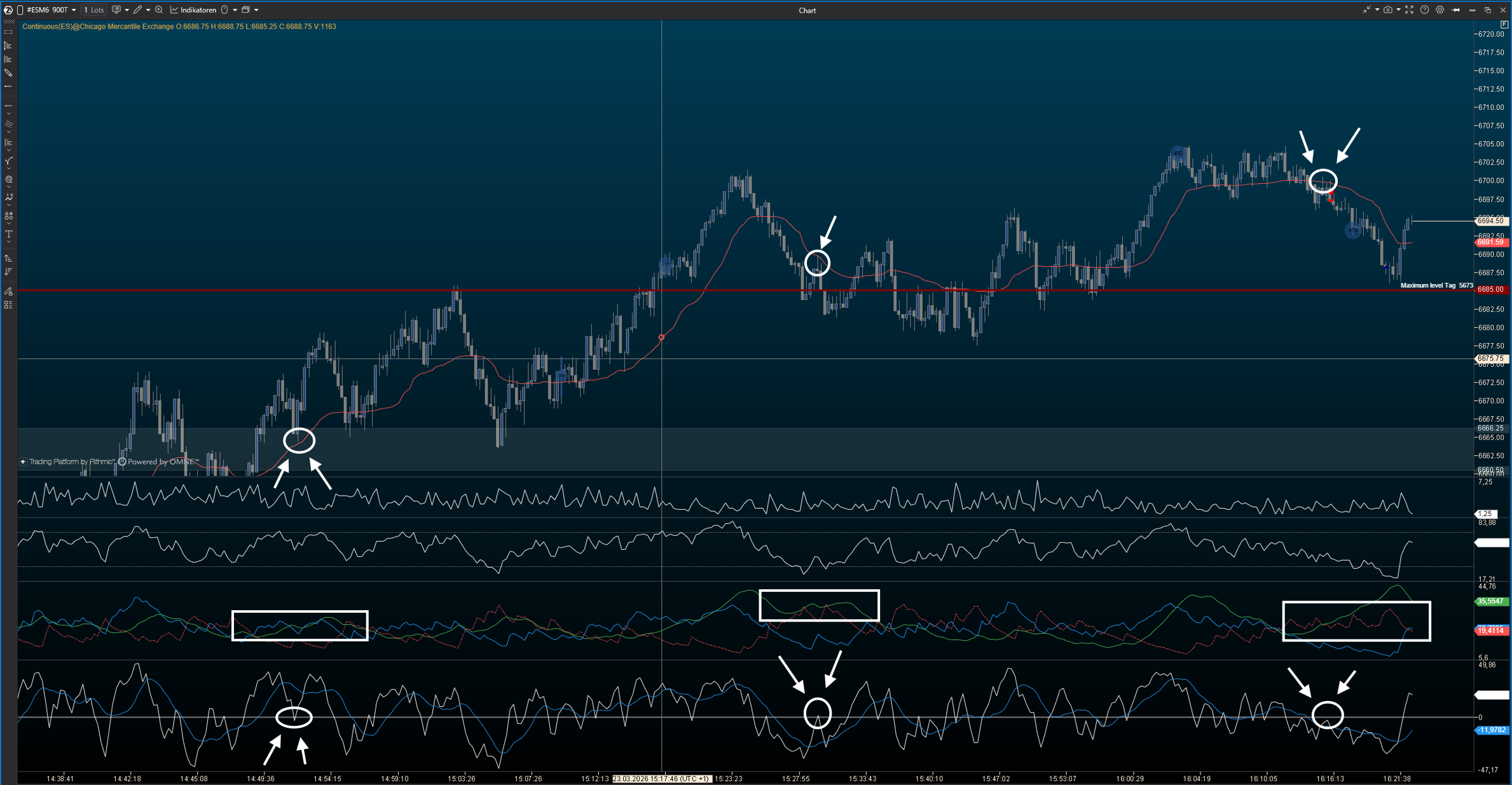Toggle the lock drawings pencil icon
1512x785 pixels.
(8, 291)
